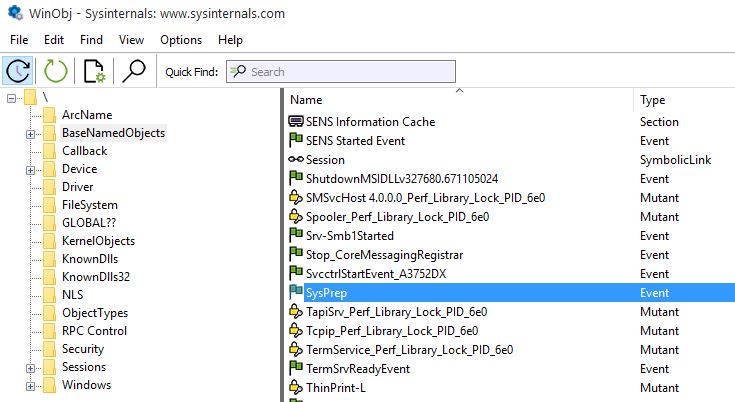Screen dimensions: 735x402
Task: Open the File menu
Action: tap(19, 40)
